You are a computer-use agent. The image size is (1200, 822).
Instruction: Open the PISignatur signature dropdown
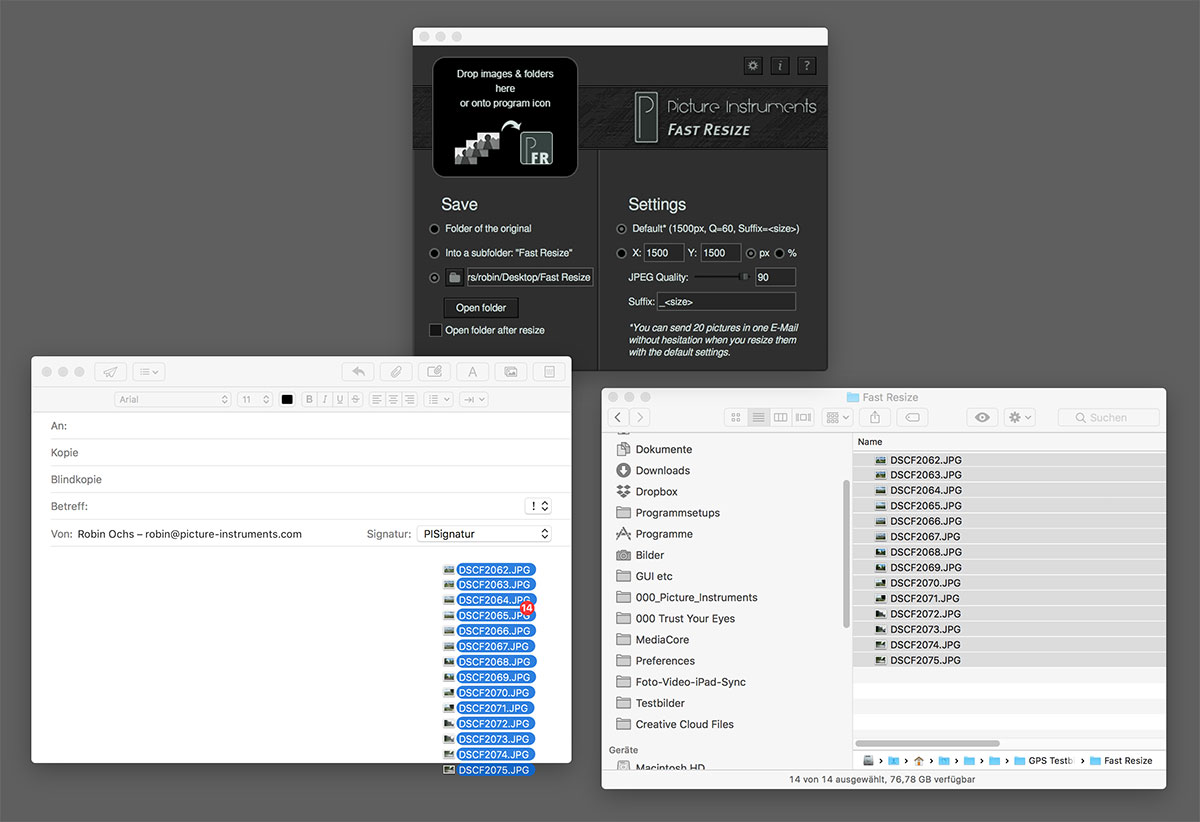484,534
